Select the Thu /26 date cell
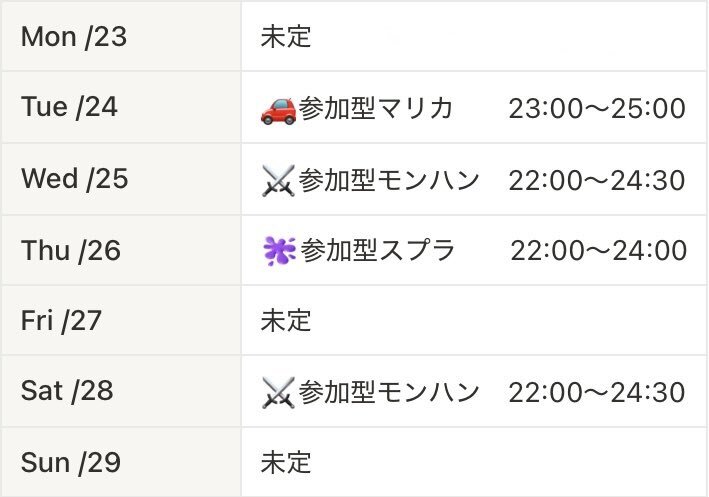The width and height of the screenshot is (709, 497). click(121, 250)
